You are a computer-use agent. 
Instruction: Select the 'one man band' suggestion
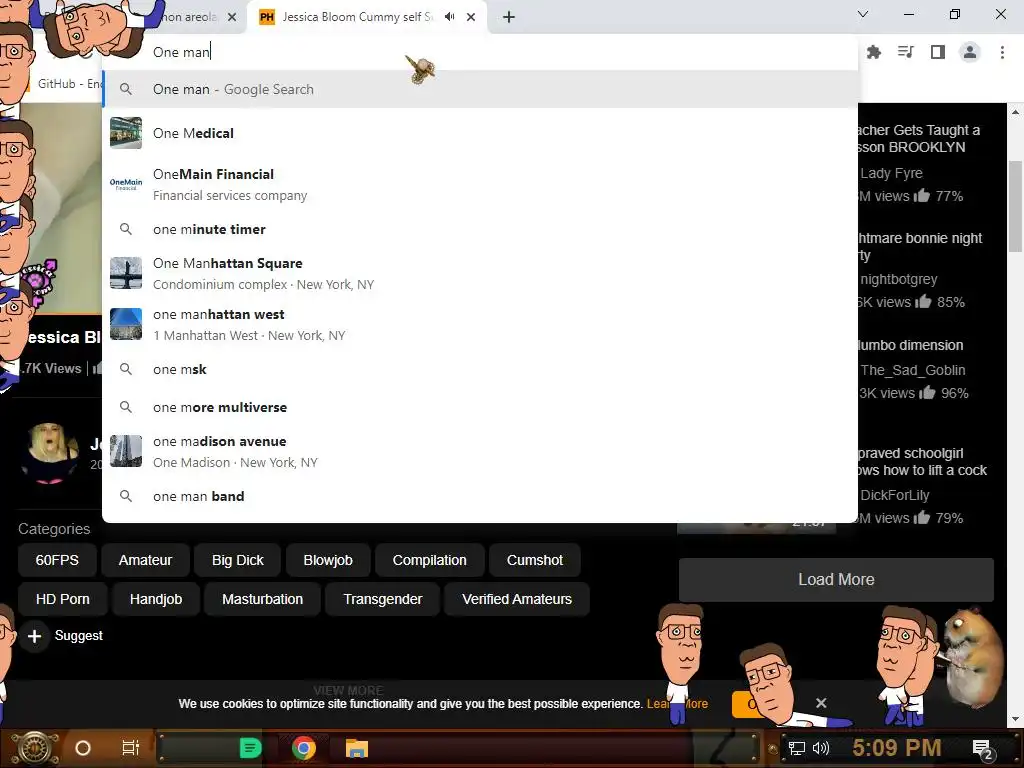point(480,496)
